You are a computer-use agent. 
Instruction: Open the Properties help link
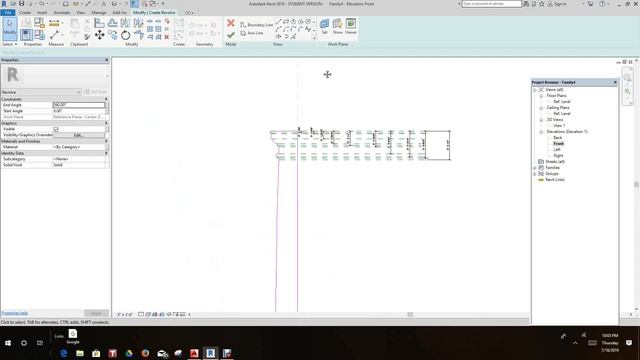pos(14,313)
